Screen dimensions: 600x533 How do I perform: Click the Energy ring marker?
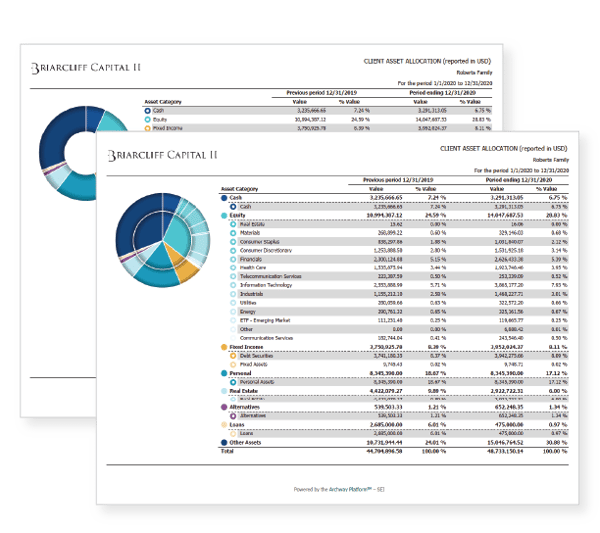pos(233,311)
